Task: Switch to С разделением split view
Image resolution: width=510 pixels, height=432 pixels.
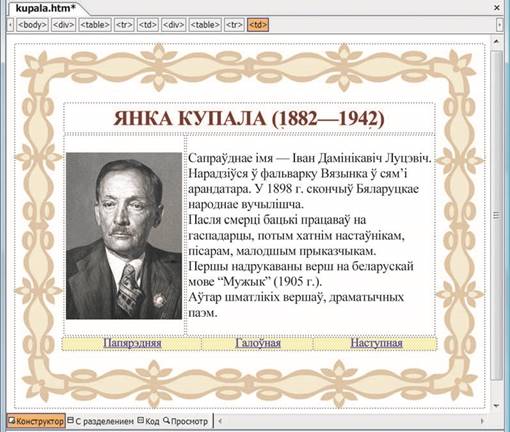Action: point(101,421)
